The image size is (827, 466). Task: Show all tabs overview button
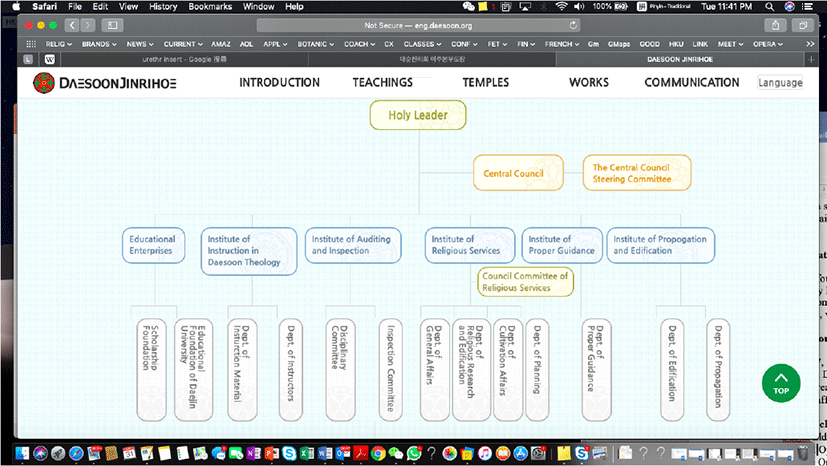tap(803, 25)
